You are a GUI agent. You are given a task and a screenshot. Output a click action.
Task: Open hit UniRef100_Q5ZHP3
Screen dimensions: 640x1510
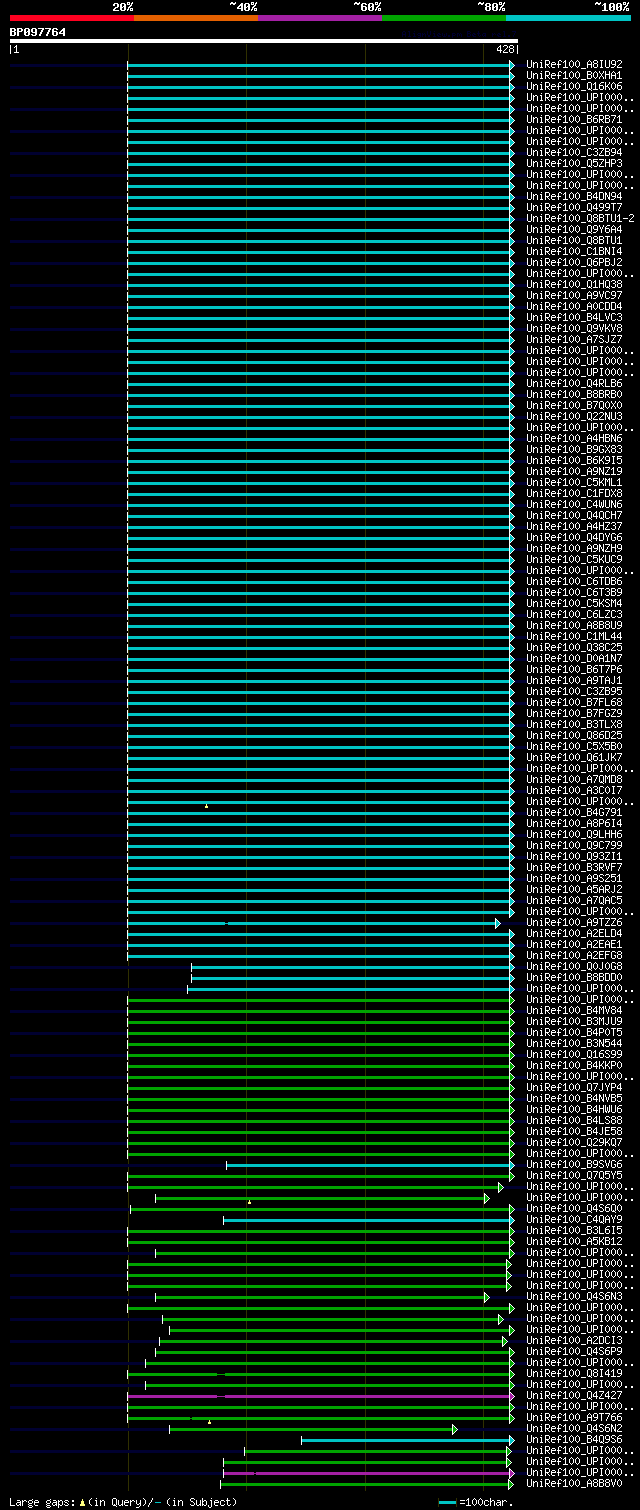point(574,164)
